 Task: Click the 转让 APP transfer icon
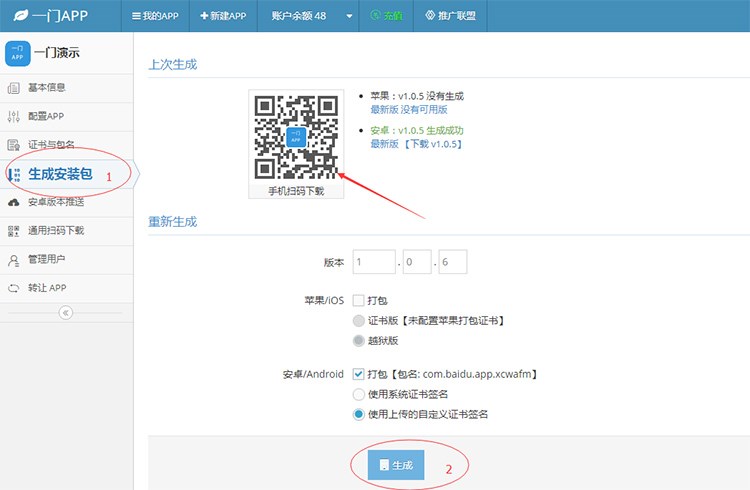[14, 288]
